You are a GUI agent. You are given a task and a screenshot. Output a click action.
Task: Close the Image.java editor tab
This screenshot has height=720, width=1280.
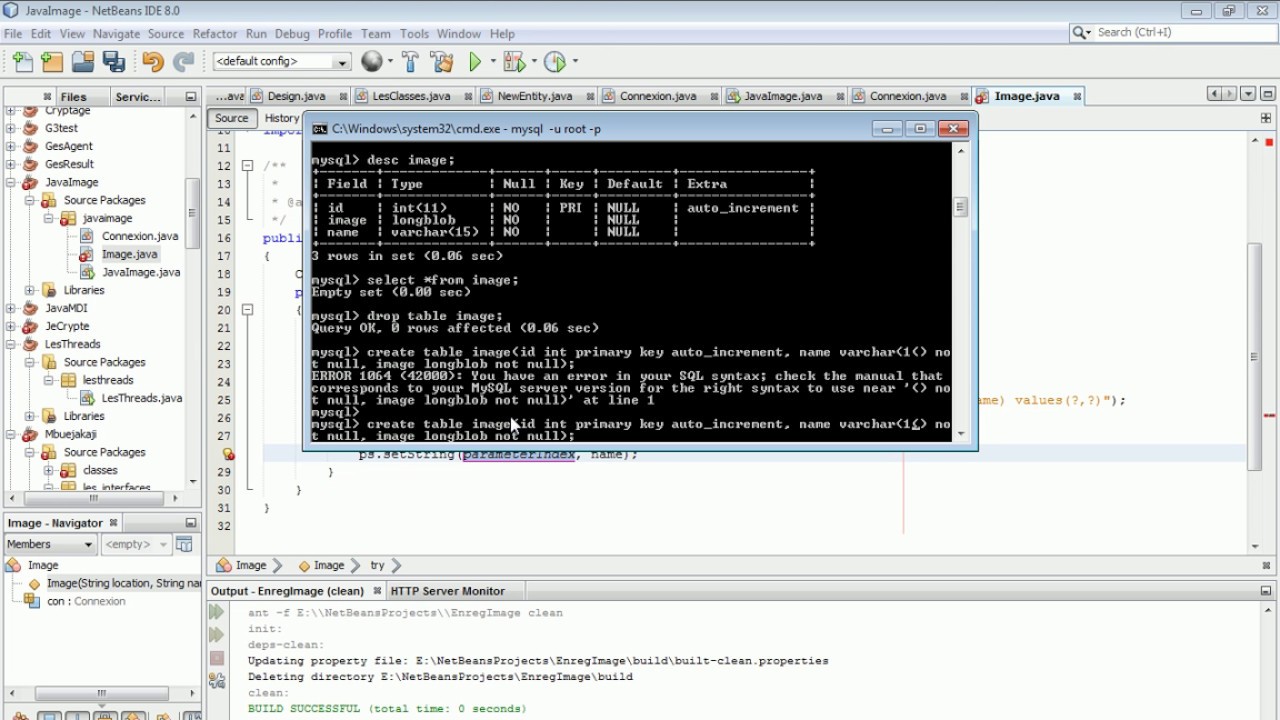tap(1077, 96)
